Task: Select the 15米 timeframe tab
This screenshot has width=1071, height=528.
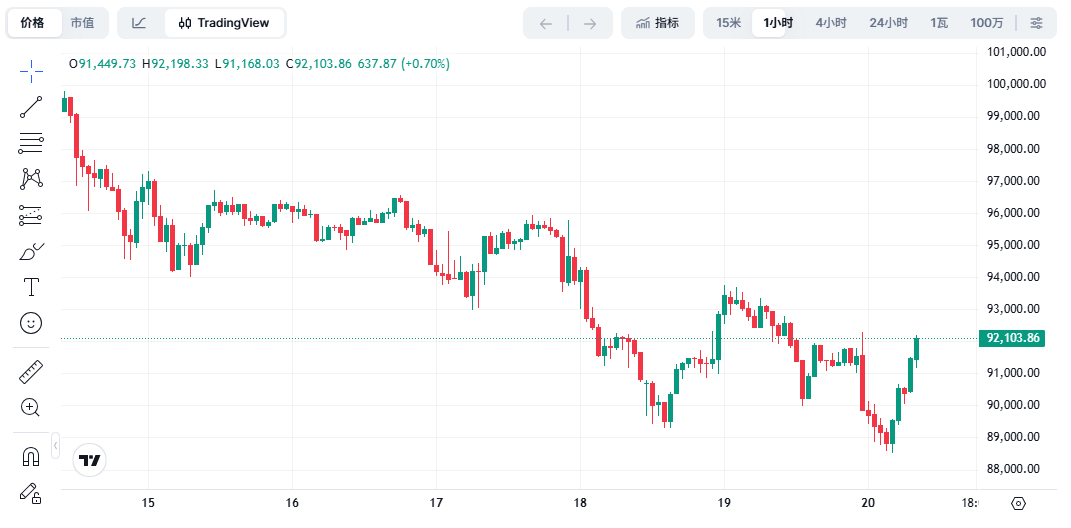Action: coord(728,23)
